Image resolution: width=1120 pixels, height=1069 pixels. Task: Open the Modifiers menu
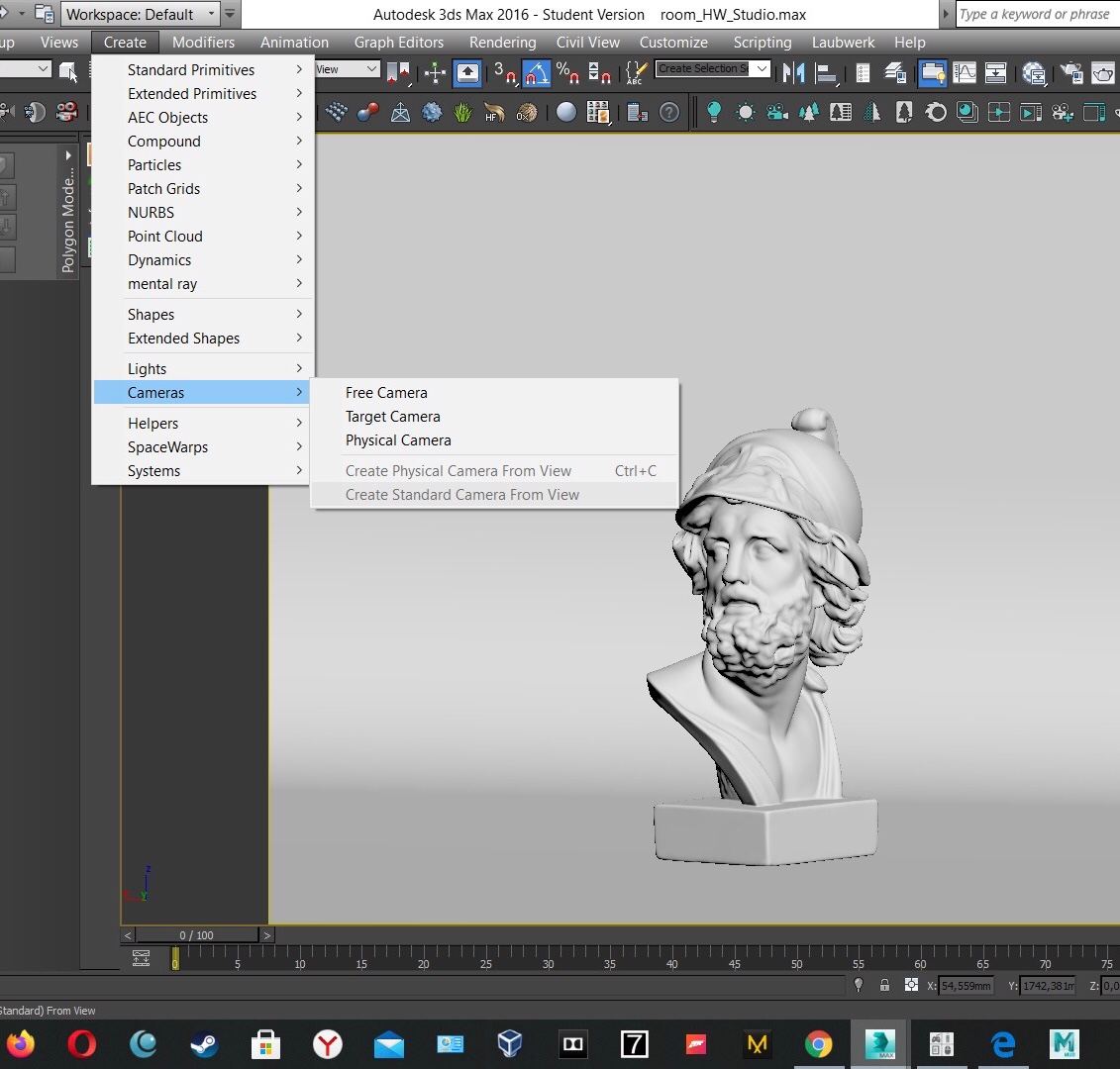point(204,43)
